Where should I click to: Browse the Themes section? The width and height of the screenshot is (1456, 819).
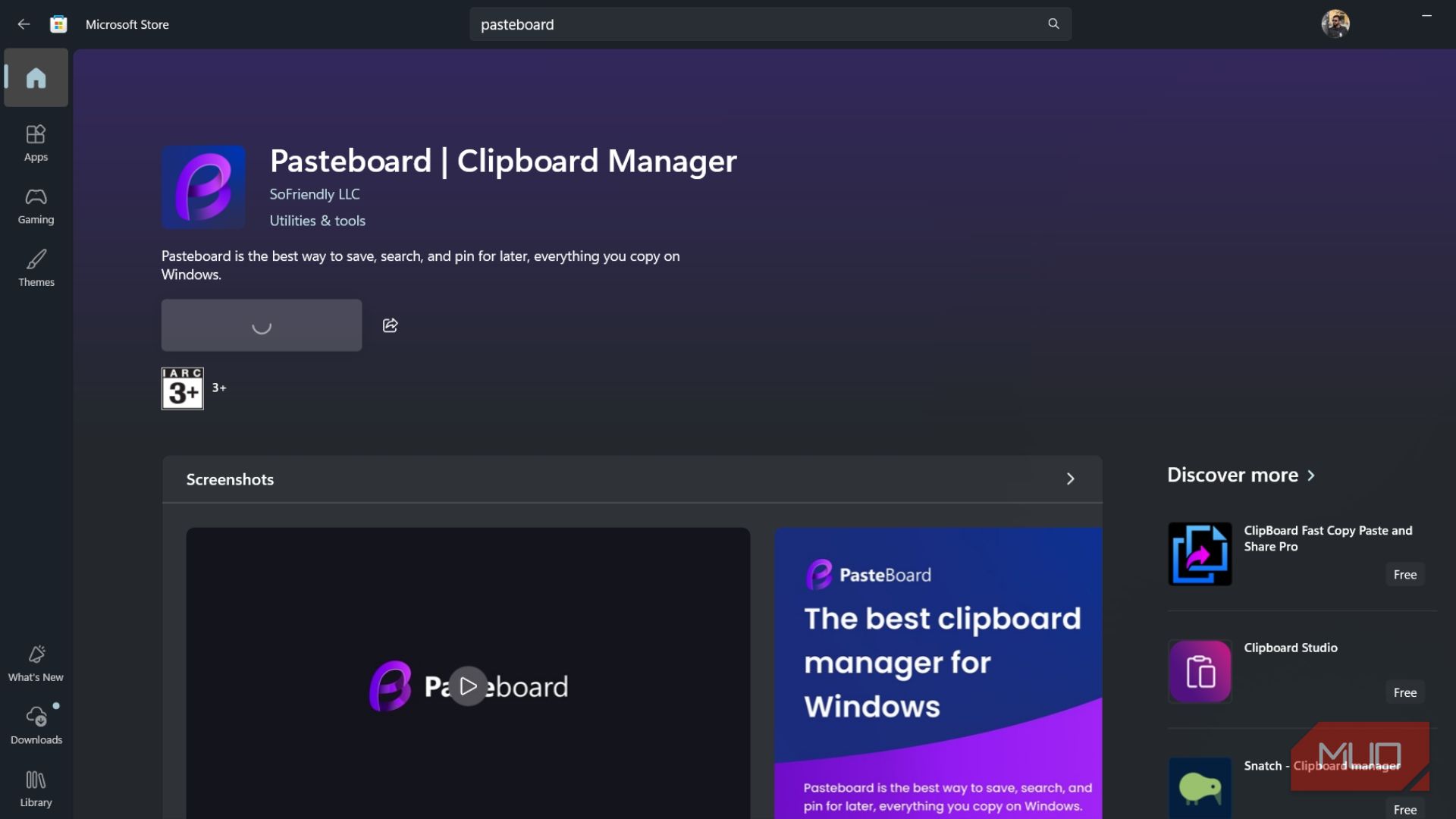[36, 268]
